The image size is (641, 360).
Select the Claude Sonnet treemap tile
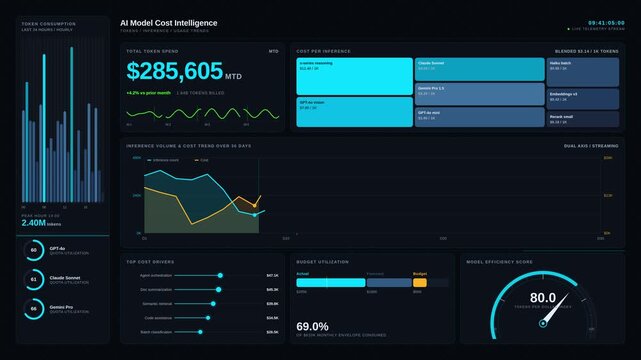pos(480,69)
